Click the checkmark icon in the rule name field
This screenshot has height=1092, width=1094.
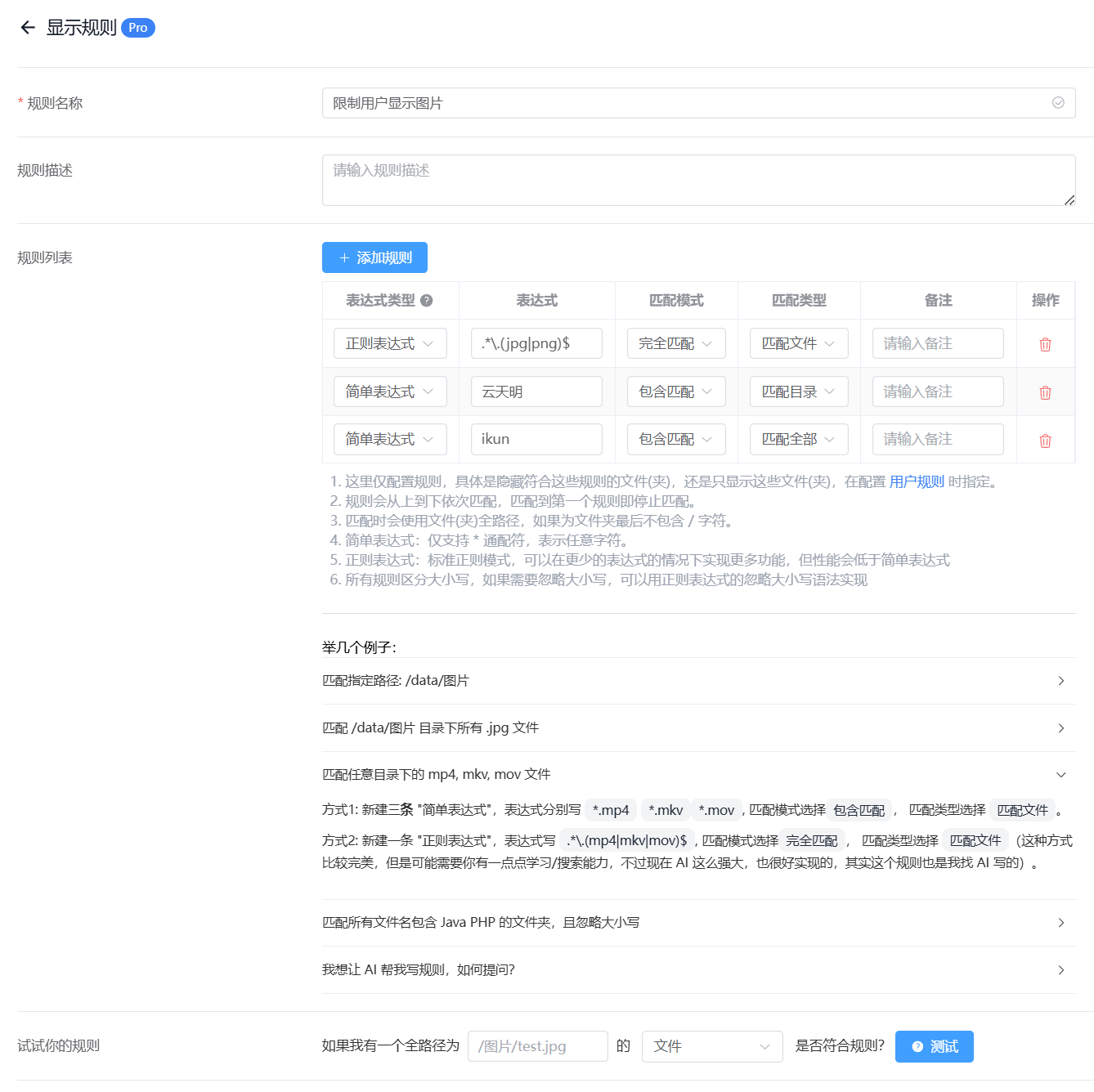coord(1058,103)
